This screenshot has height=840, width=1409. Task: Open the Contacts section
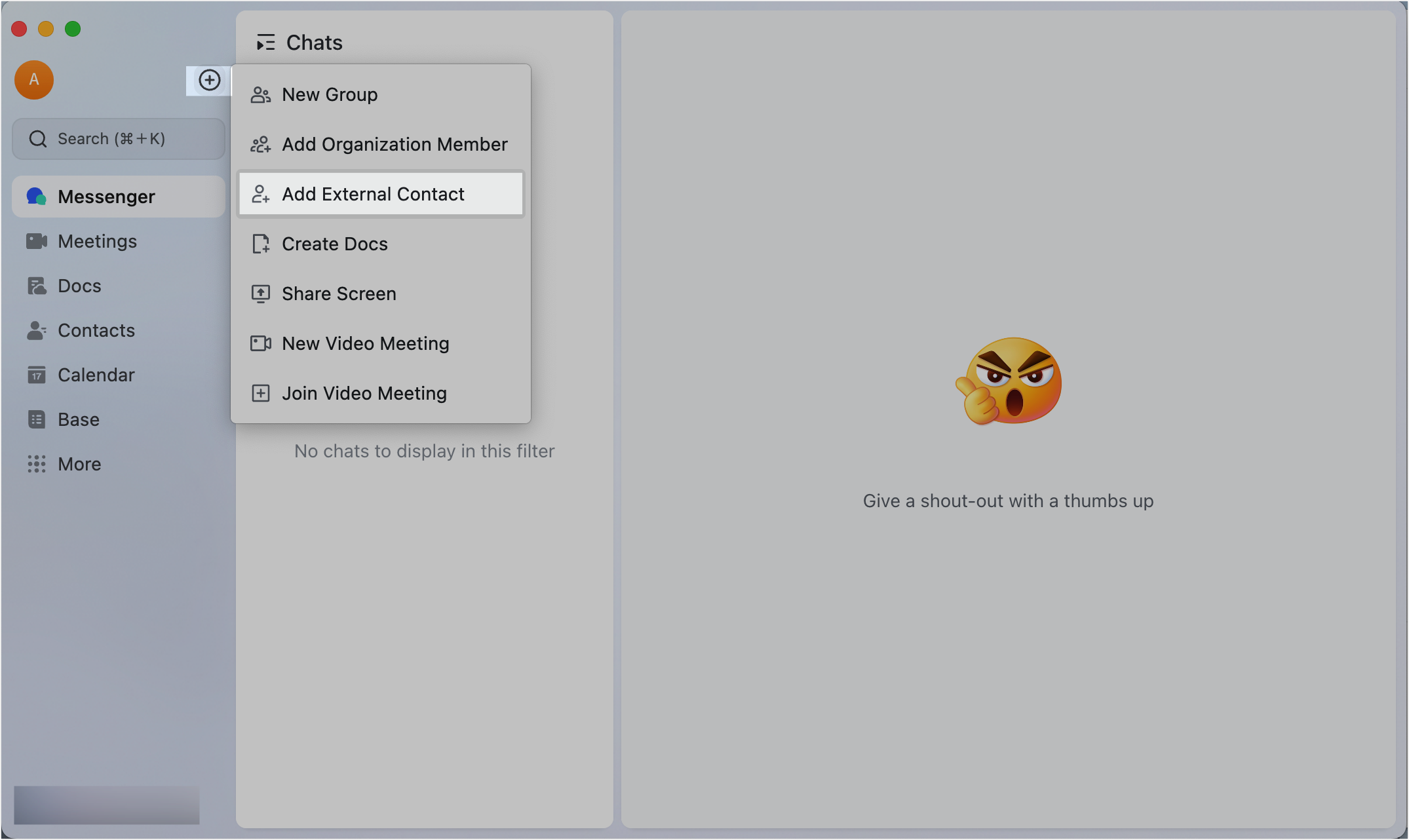(x=96, y=329)
